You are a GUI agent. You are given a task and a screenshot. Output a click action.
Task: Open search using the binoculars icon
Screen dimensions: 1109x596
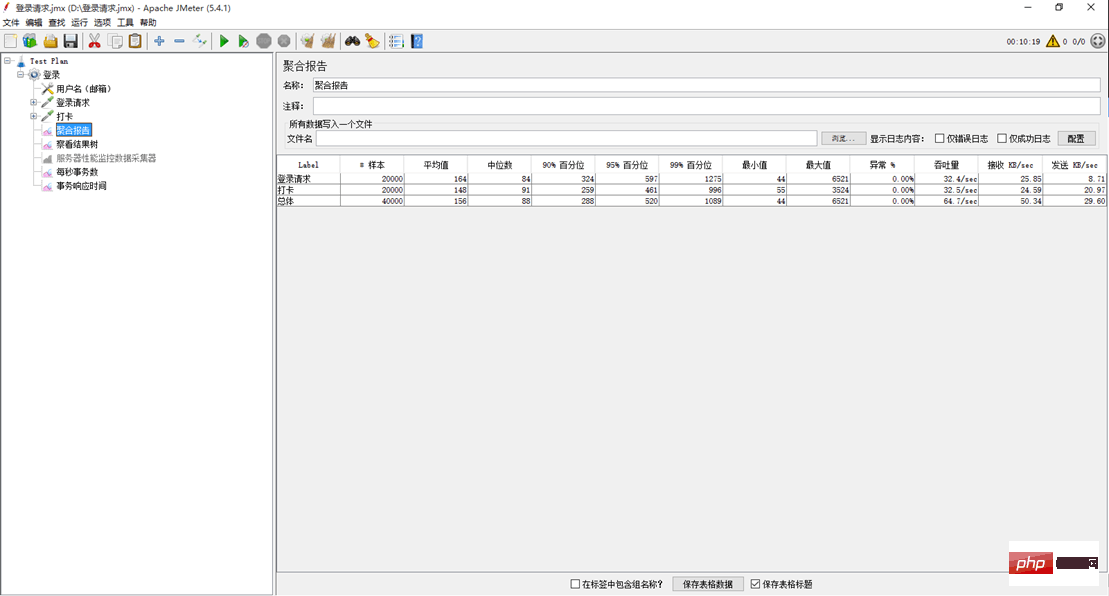[x=350, y=40]
